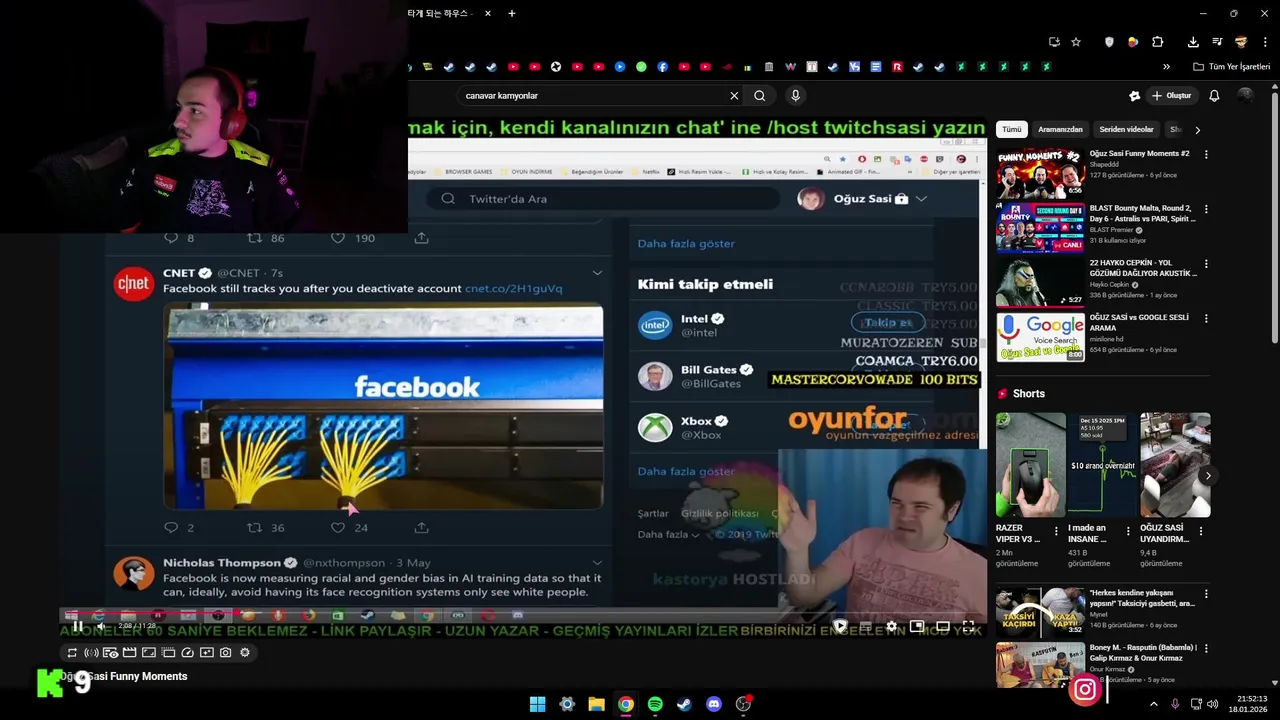Select the 'Tümü' filter chip

[x=1012, y=129]
